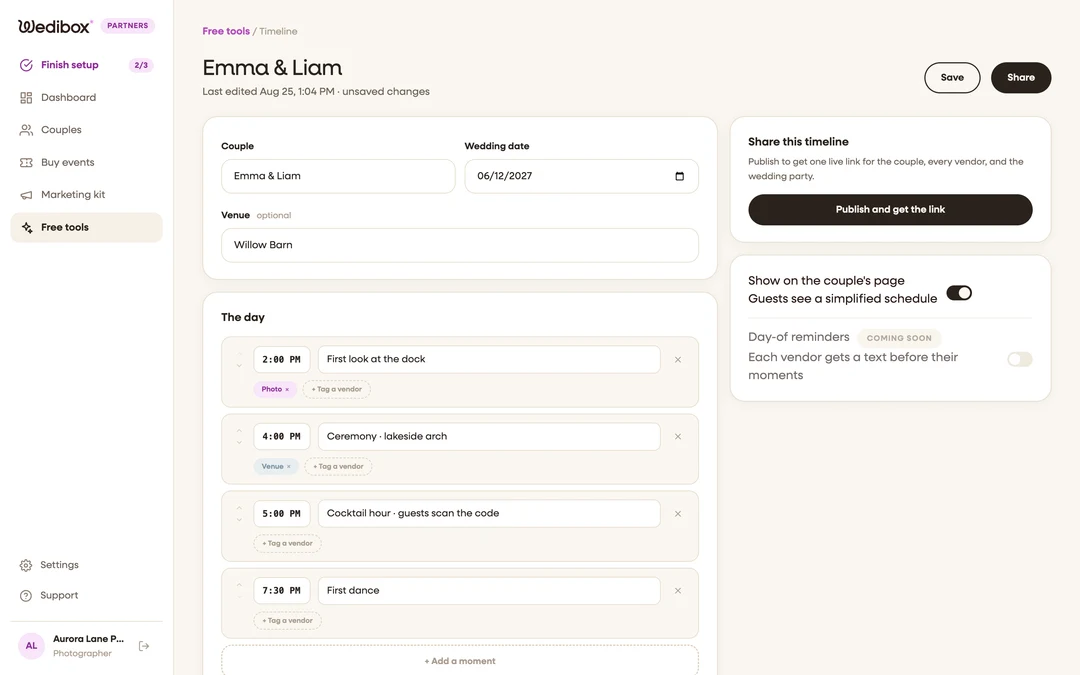1080x675 pixels.
Task: Go to Dashboard in the sidebar
Action: [86, 97]
